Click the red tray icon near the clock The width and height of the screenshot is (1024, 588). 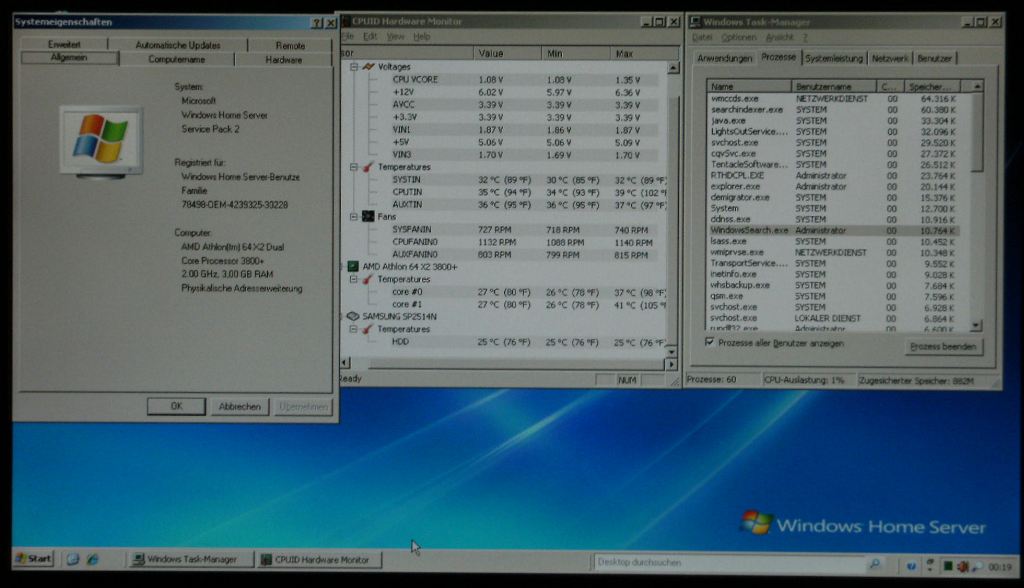[963, 566]
